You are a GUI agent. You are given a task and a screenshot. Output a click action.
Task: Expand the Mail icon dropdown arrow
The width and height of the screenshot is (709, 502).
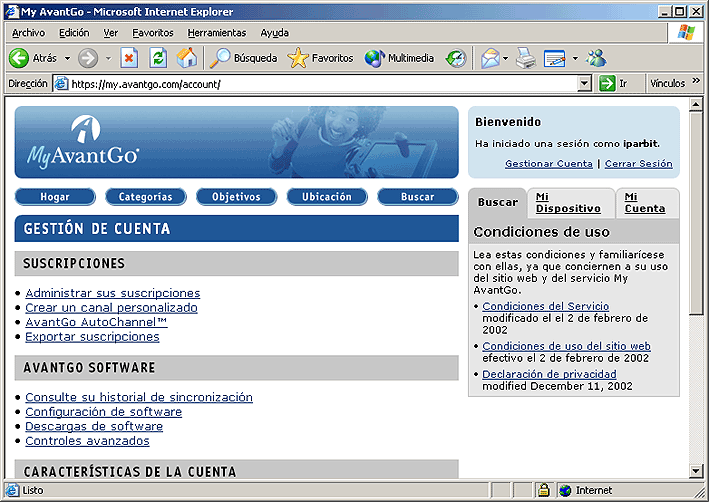[506, 58]
